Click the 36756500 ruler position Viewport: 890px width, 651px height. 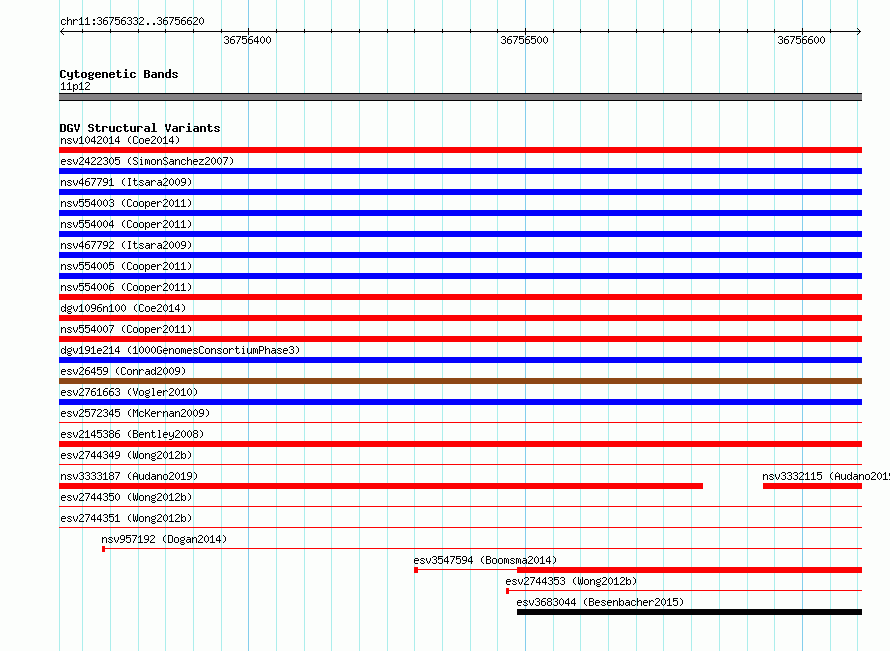pyautogui.click(x=524, y=40)
